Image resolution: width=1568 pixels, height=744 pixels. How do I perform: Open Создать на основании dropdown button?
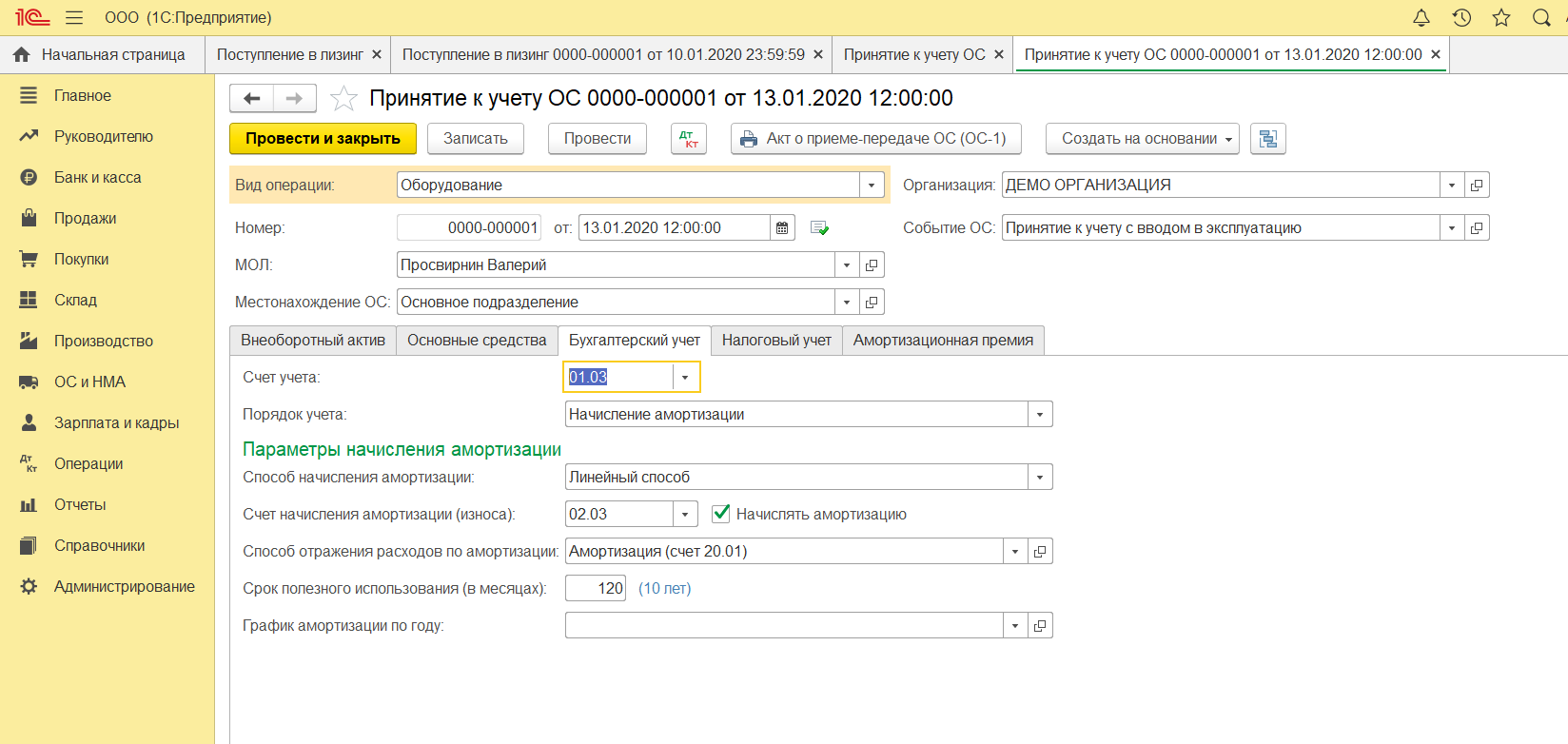point(1142,139)
